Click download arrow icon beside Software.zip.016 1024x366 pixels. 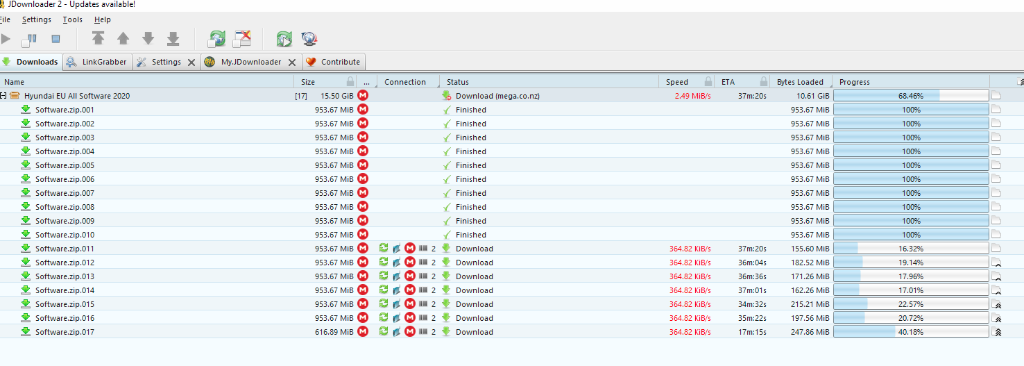[26, 318]
